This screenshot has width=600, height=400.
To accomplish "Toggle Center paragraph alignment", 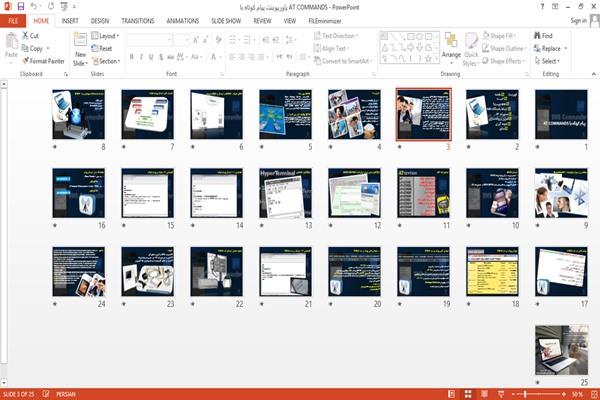I will (242, 57).
